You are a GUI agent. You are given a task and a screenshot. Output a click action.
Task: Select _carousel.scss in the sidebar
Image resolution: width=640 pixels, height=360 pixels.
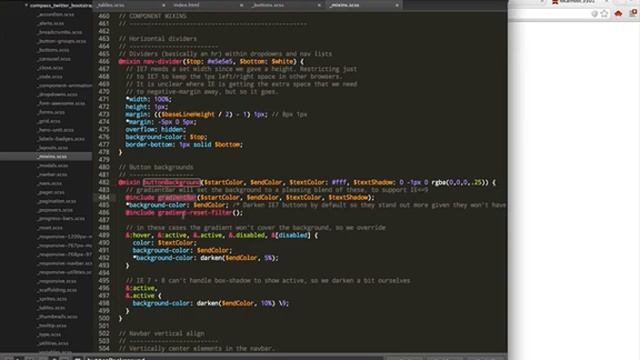pyautogui.click(x=53, y=59)
